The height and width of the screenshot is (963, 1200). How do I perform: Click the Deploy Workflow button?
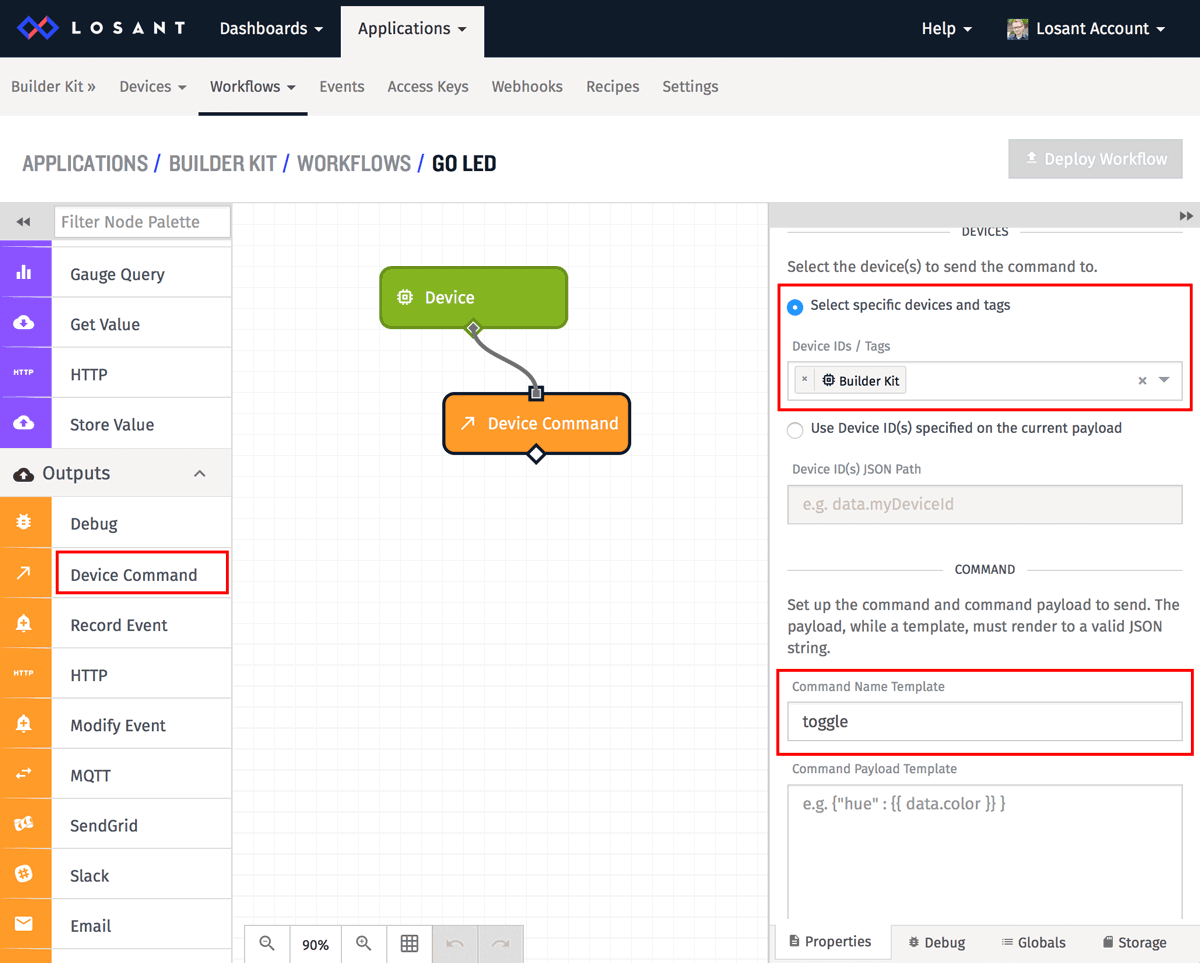tap(1096, 159)
